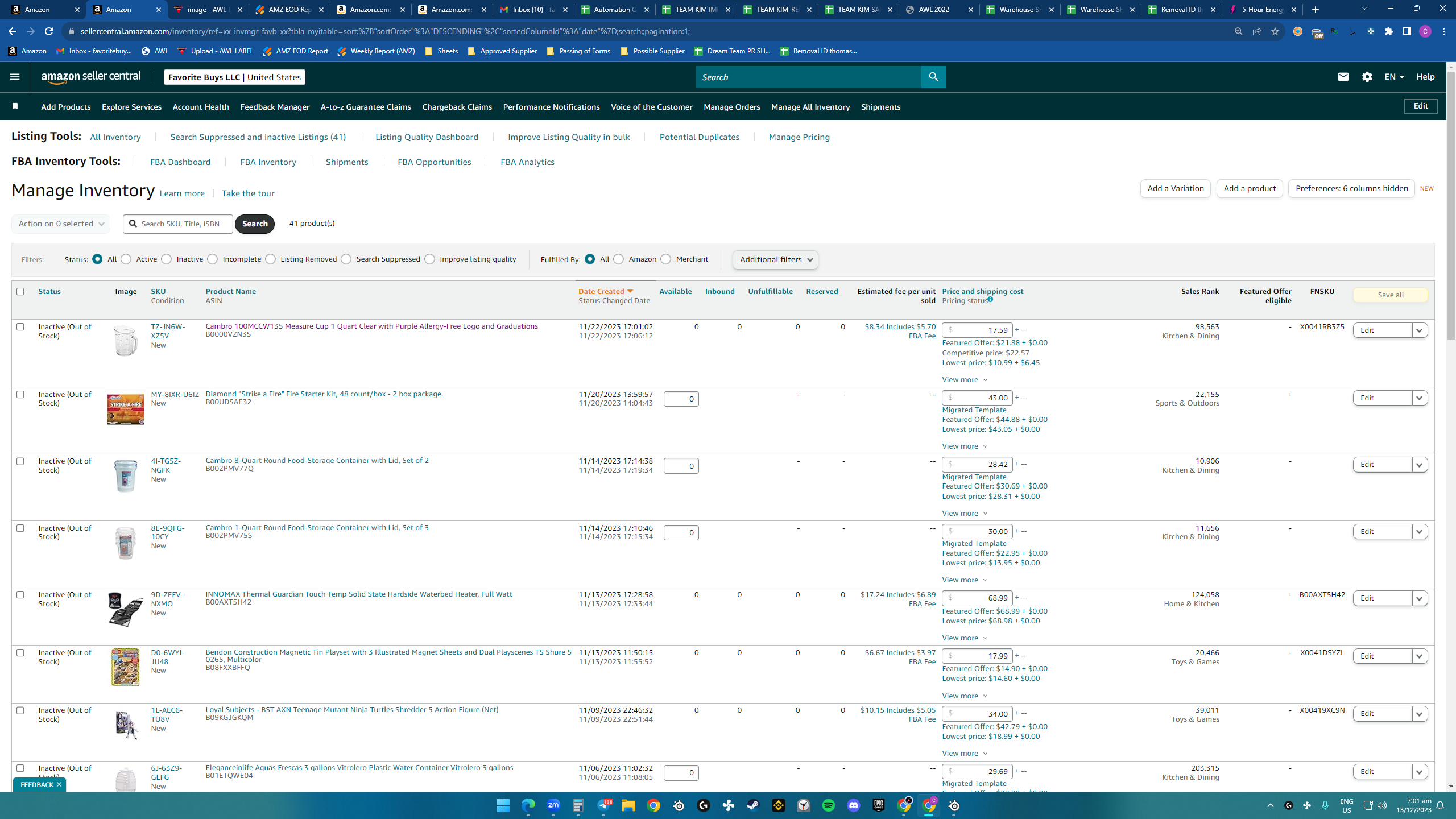Open Steam from the taskbar
Image resolution: width=1456 pixels, height=819 pixels.
[754, 805]
